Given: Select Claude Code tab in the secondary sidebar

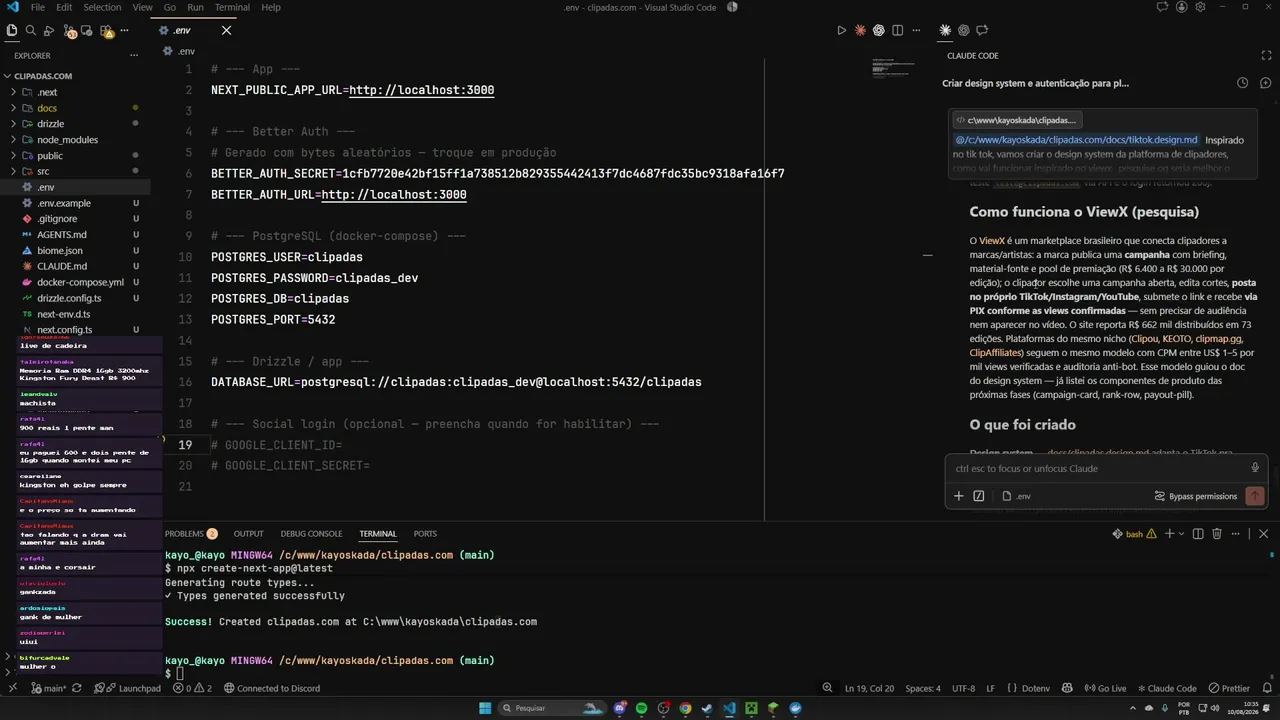Looking at the screenshot, I should 945,31.
